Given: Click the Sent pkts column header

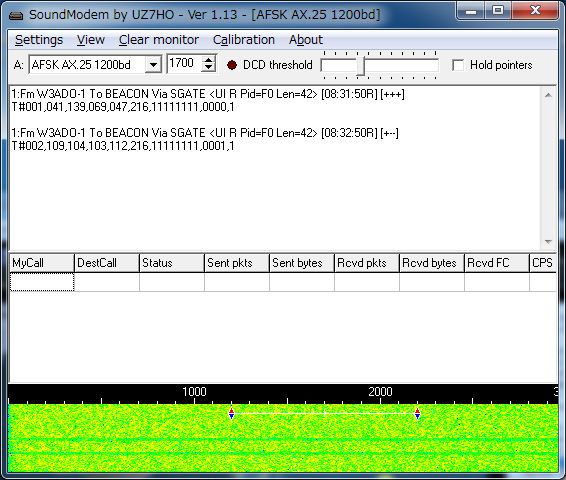Looking at the screenshot, I should tap(237, 263).
